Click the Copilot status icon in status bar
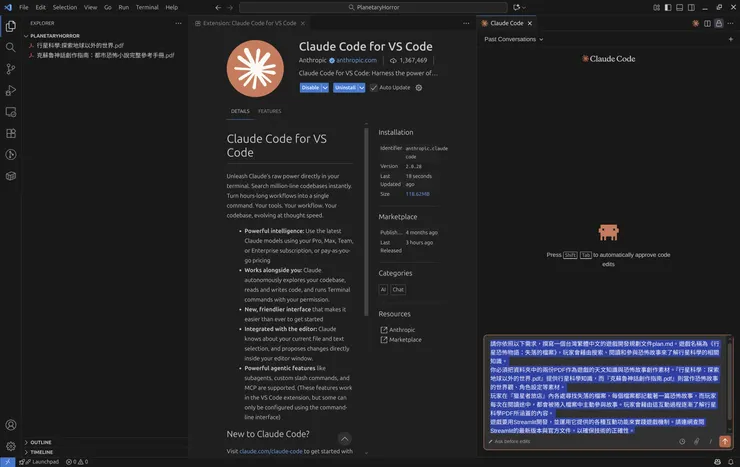Screen dimensions: 740x467 (x=717, y=462)
